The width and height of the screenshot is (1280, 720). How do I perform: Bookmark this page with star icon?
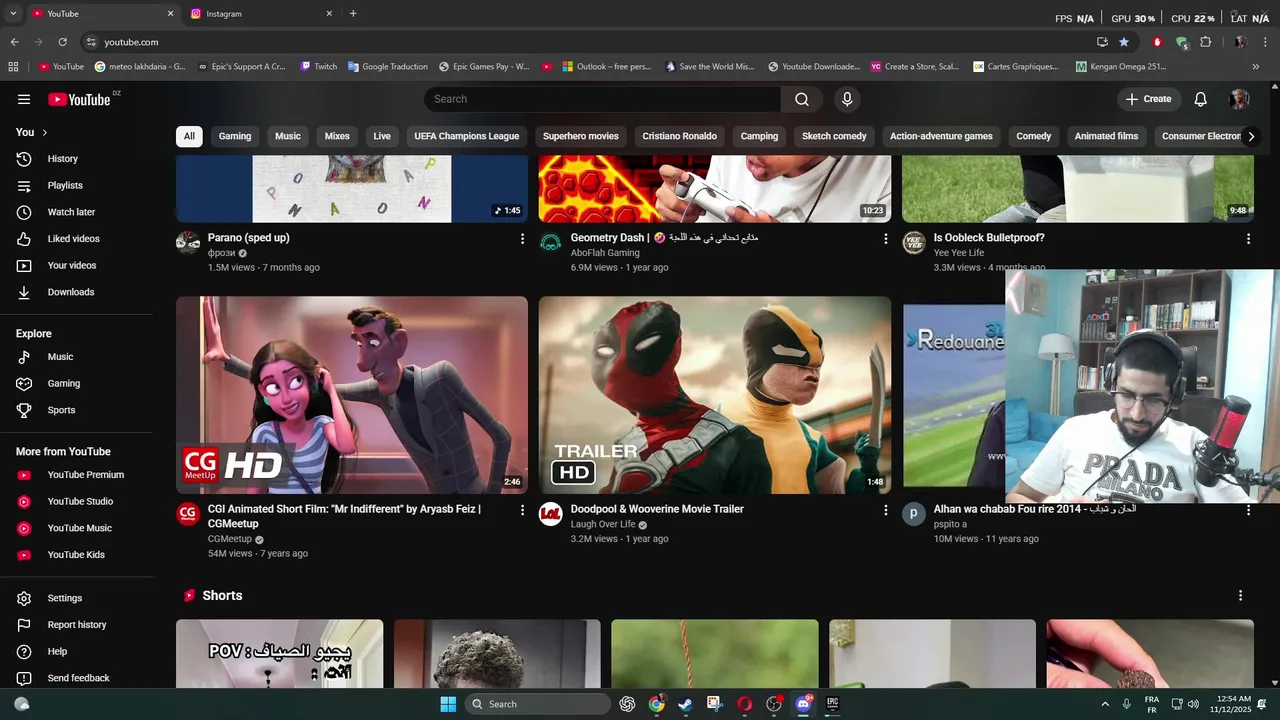pos(1124,42)
